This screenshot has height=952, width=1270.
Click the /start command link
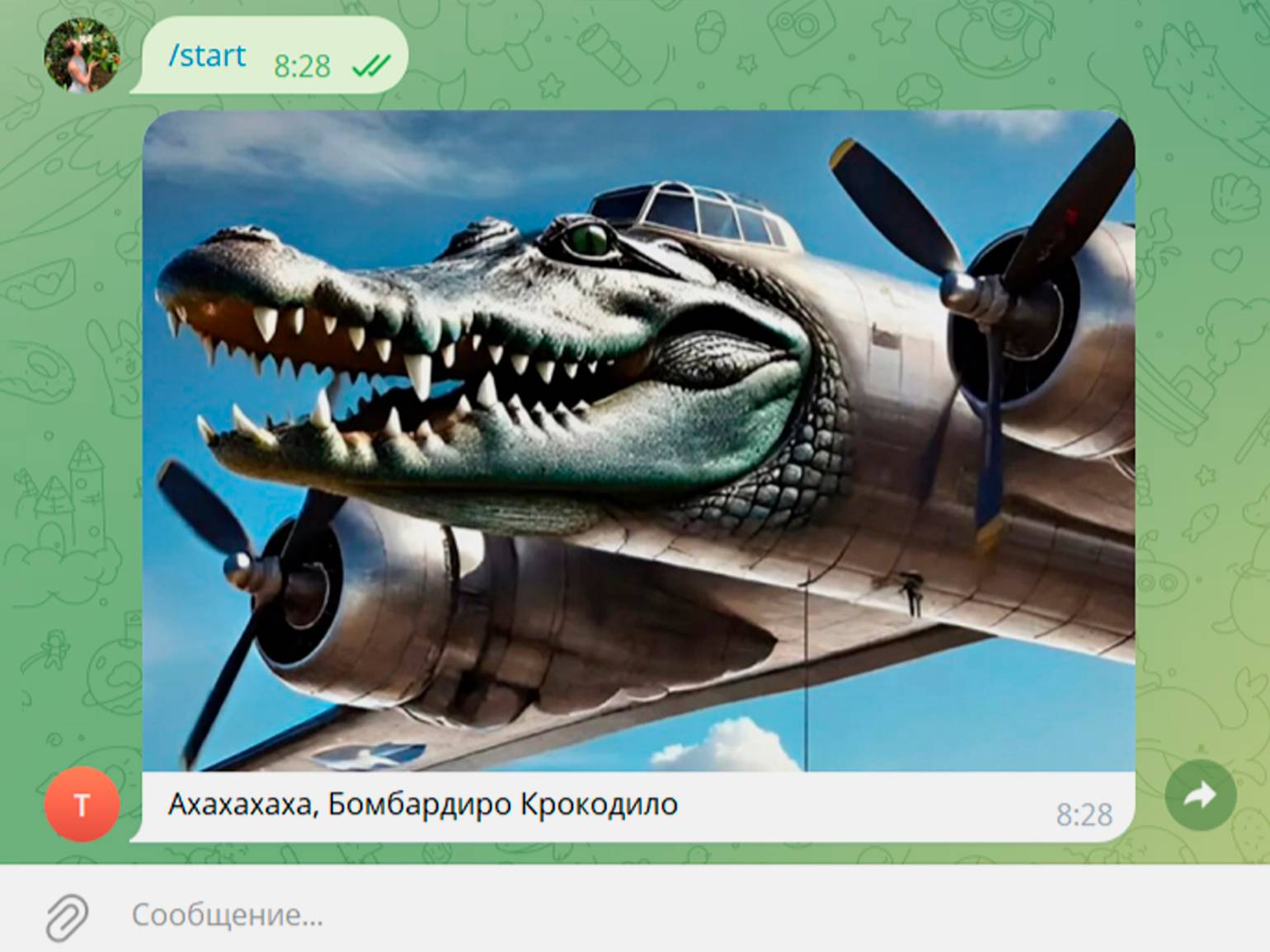(x=207, y=56)
